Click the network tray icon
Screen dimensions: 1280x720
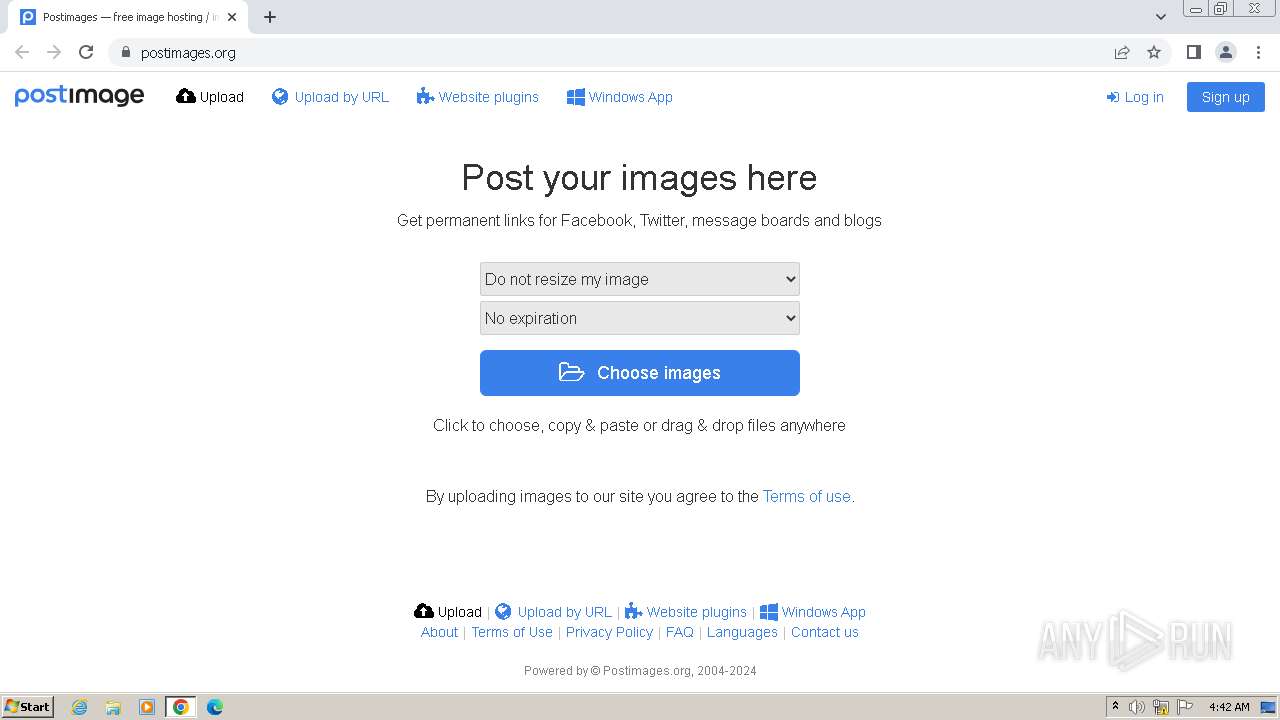click(x=1161, y=707)
